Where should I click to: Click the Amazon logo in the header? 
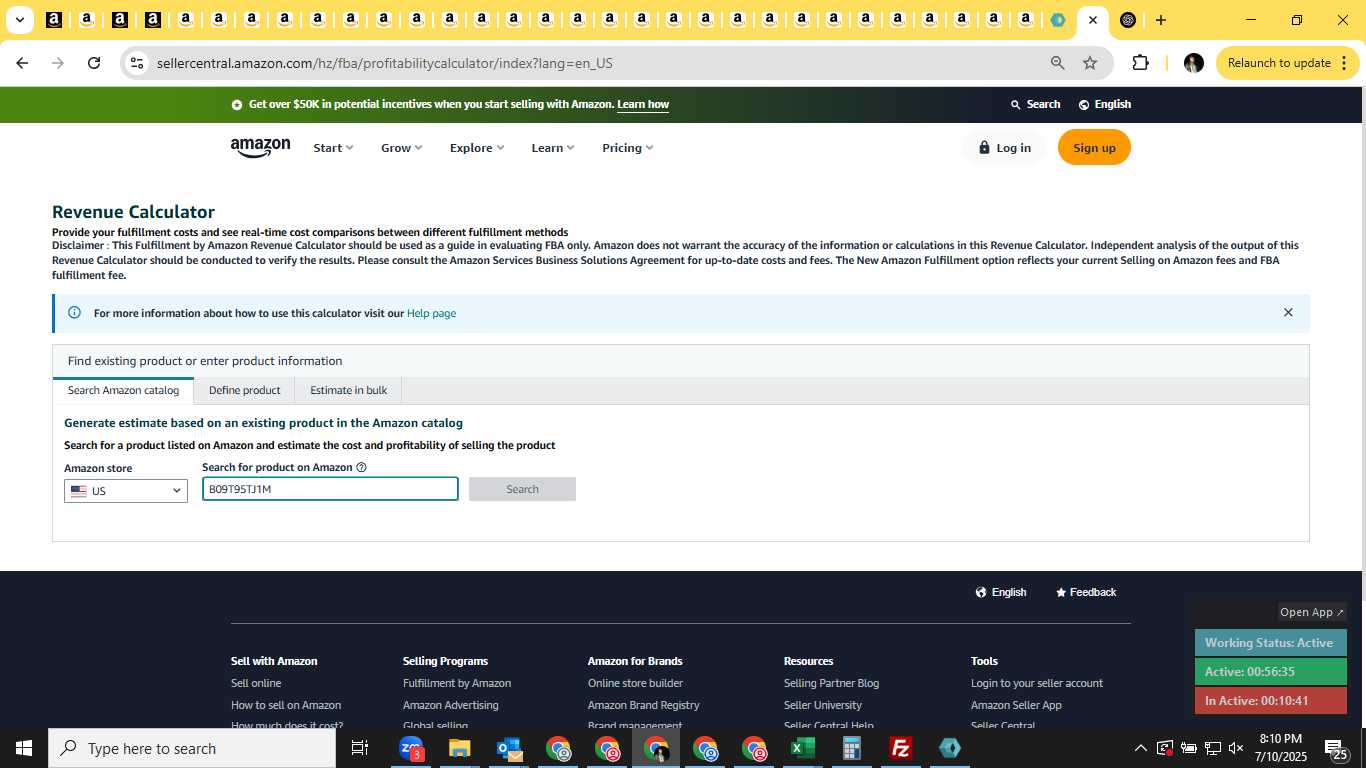pos(260,148)
